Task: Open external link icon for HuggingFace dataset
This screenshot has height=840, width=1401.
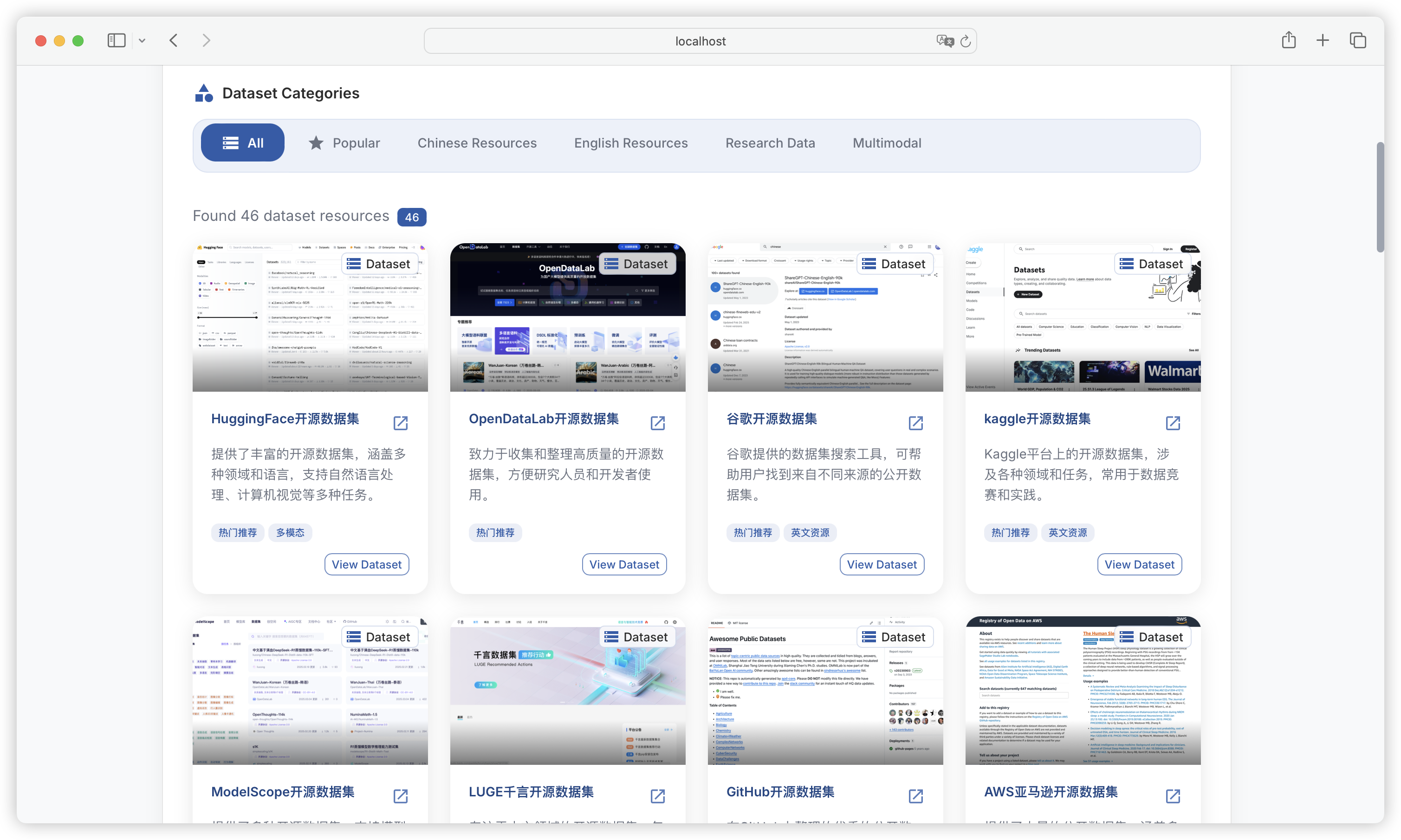Action: click(x=400, y=422)
